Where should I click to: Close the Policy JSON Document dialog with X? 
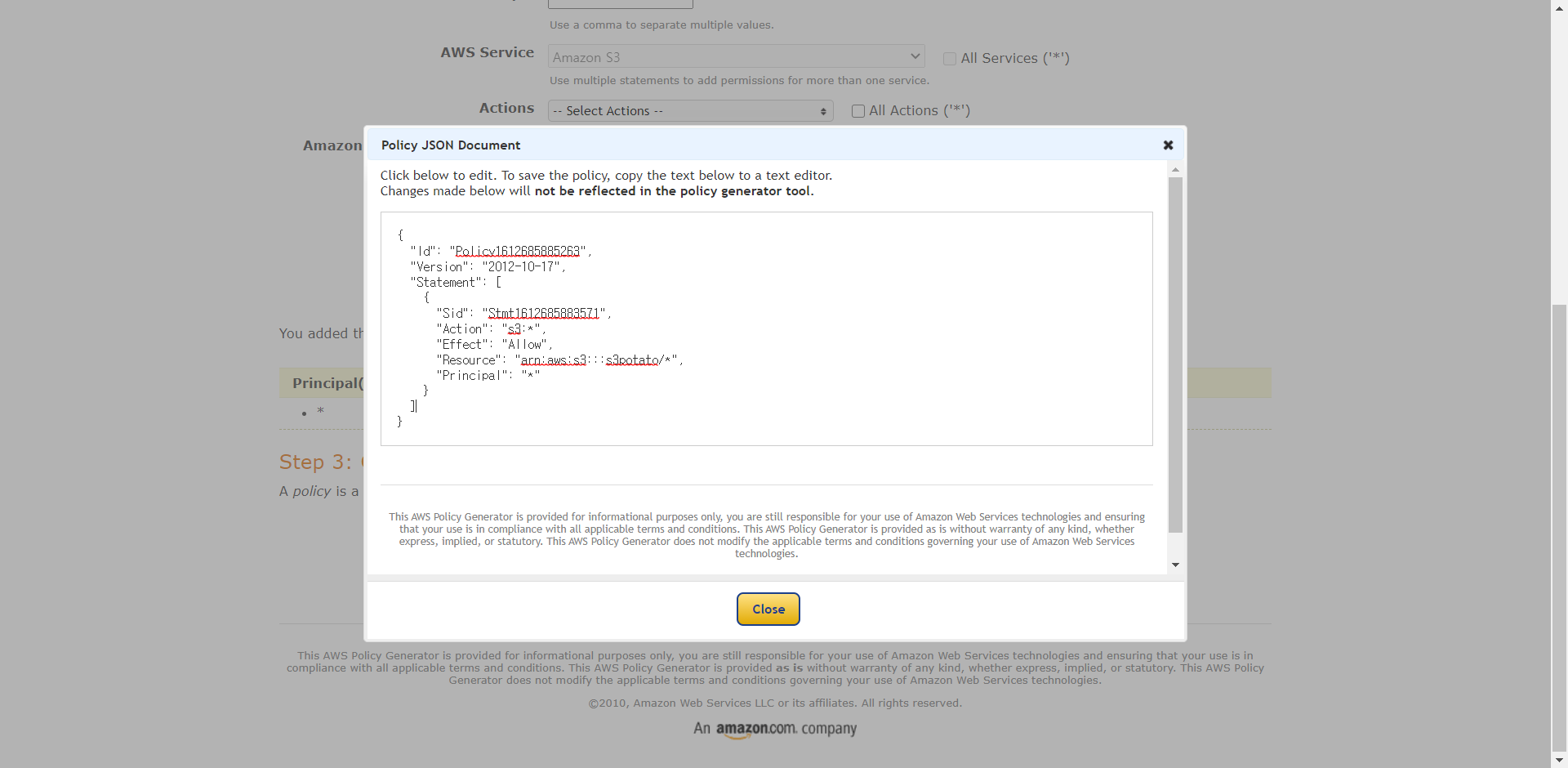pos(1168,145)
